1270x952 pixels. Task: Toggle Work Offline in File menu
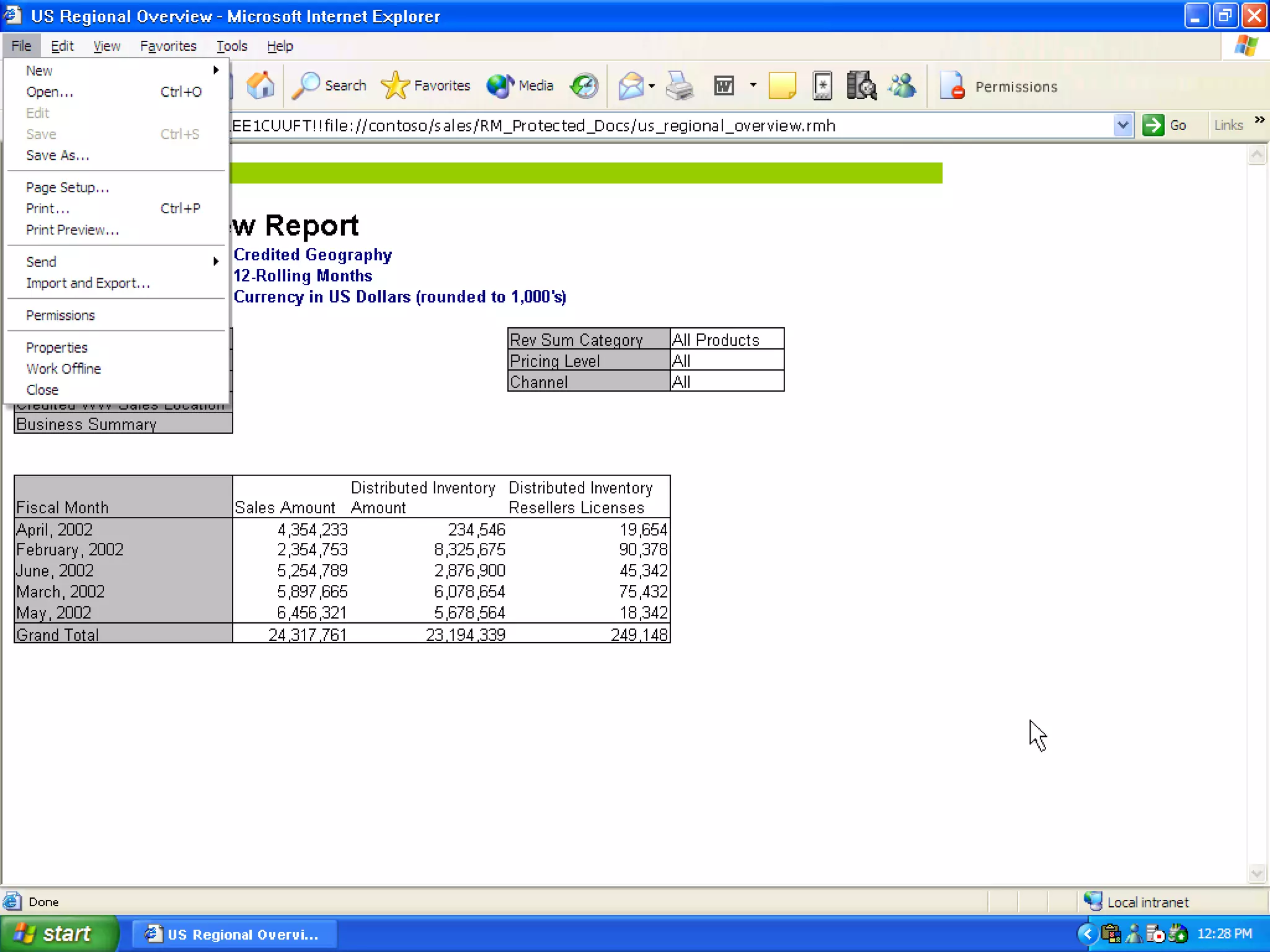(63, 369)
